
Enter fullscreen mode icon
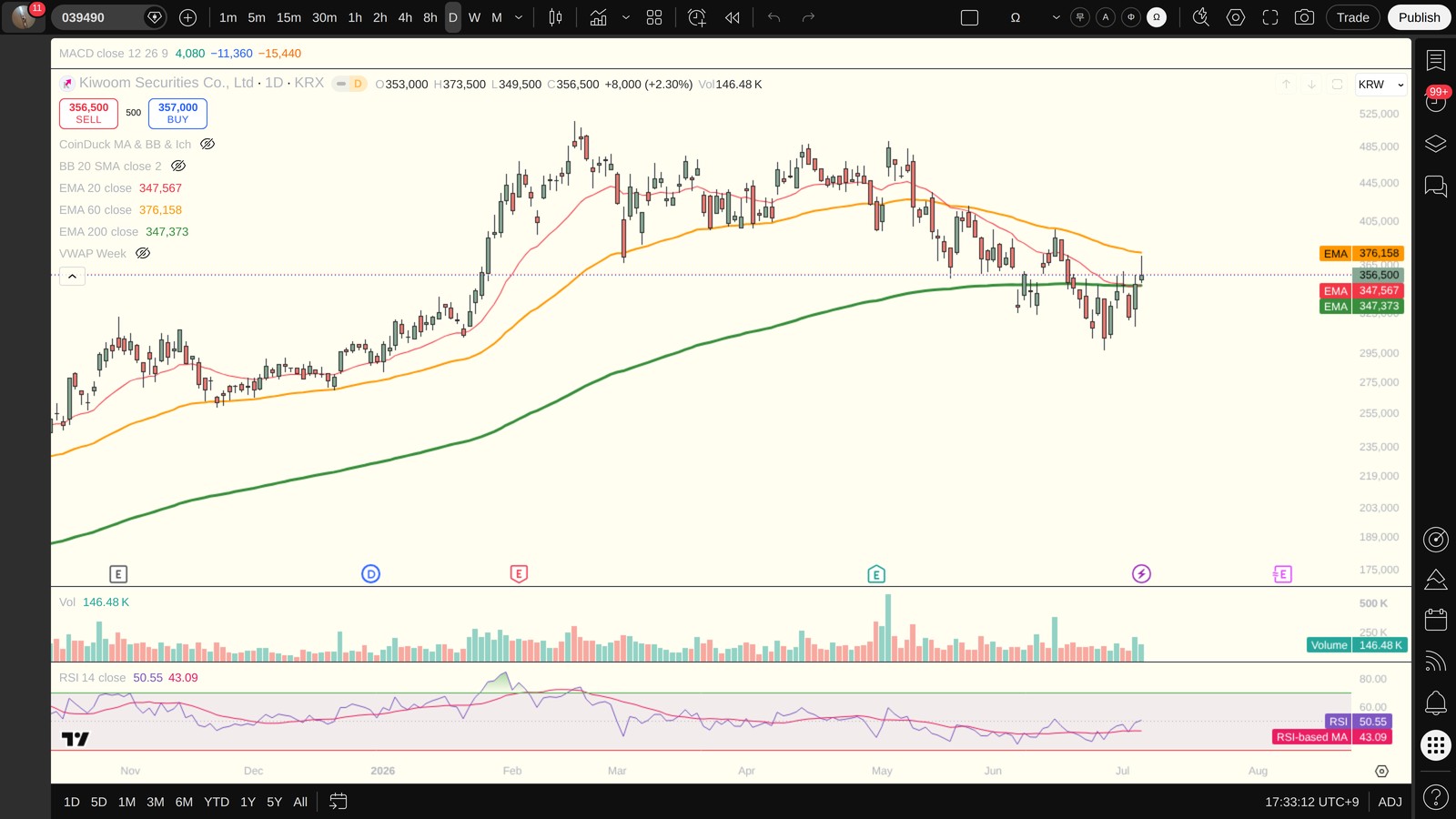(x=1270, y=17)
